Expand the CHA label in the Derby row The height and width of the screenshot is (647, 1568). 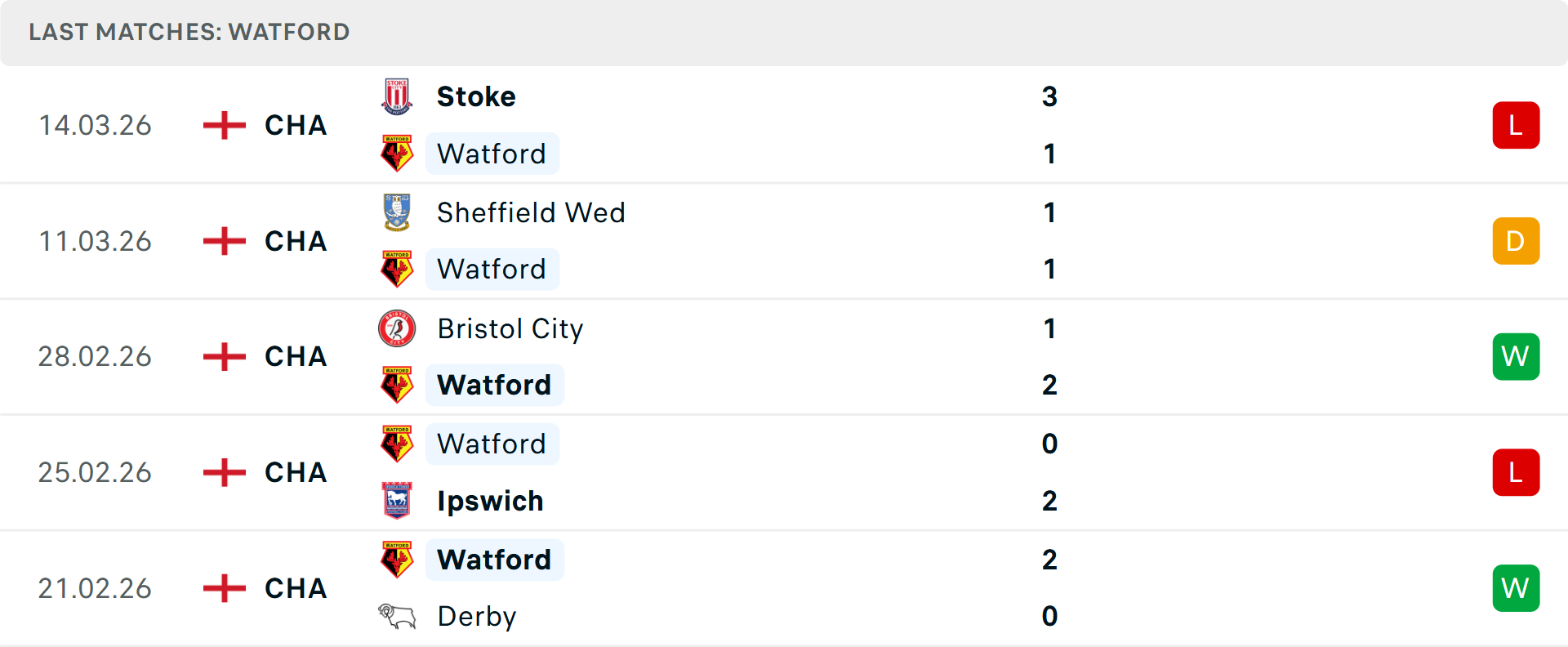coord(296,587)
